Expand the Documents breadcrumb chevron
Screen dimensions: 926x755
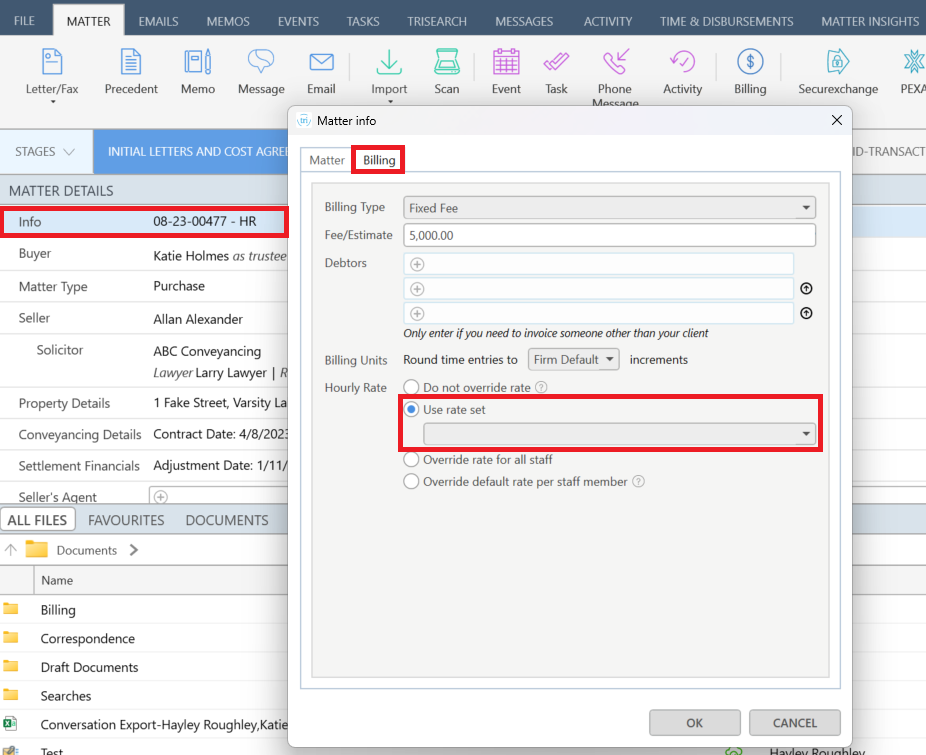(x=134, y=550)
